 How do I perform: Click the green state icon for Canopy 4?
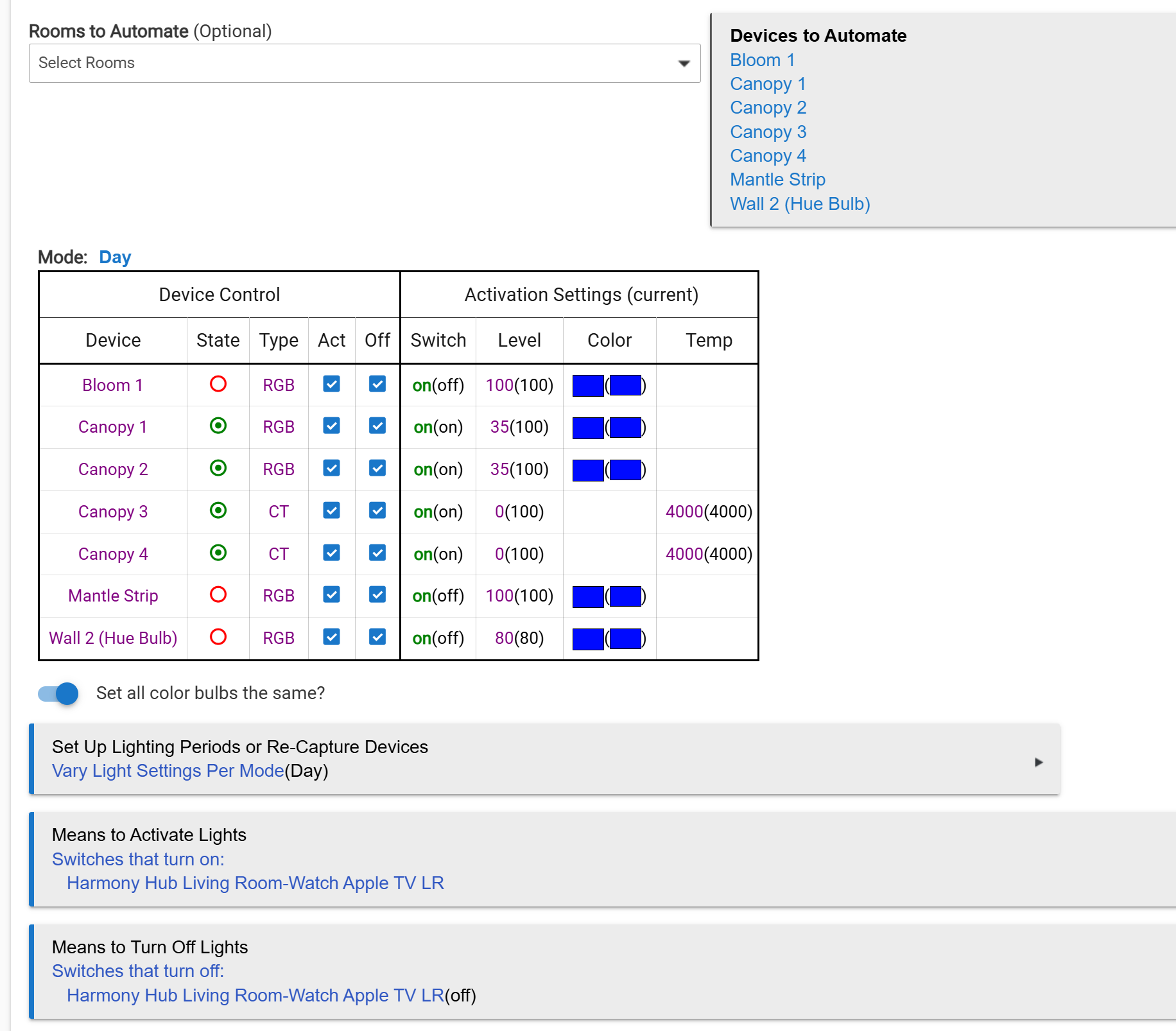click(218, 553)
